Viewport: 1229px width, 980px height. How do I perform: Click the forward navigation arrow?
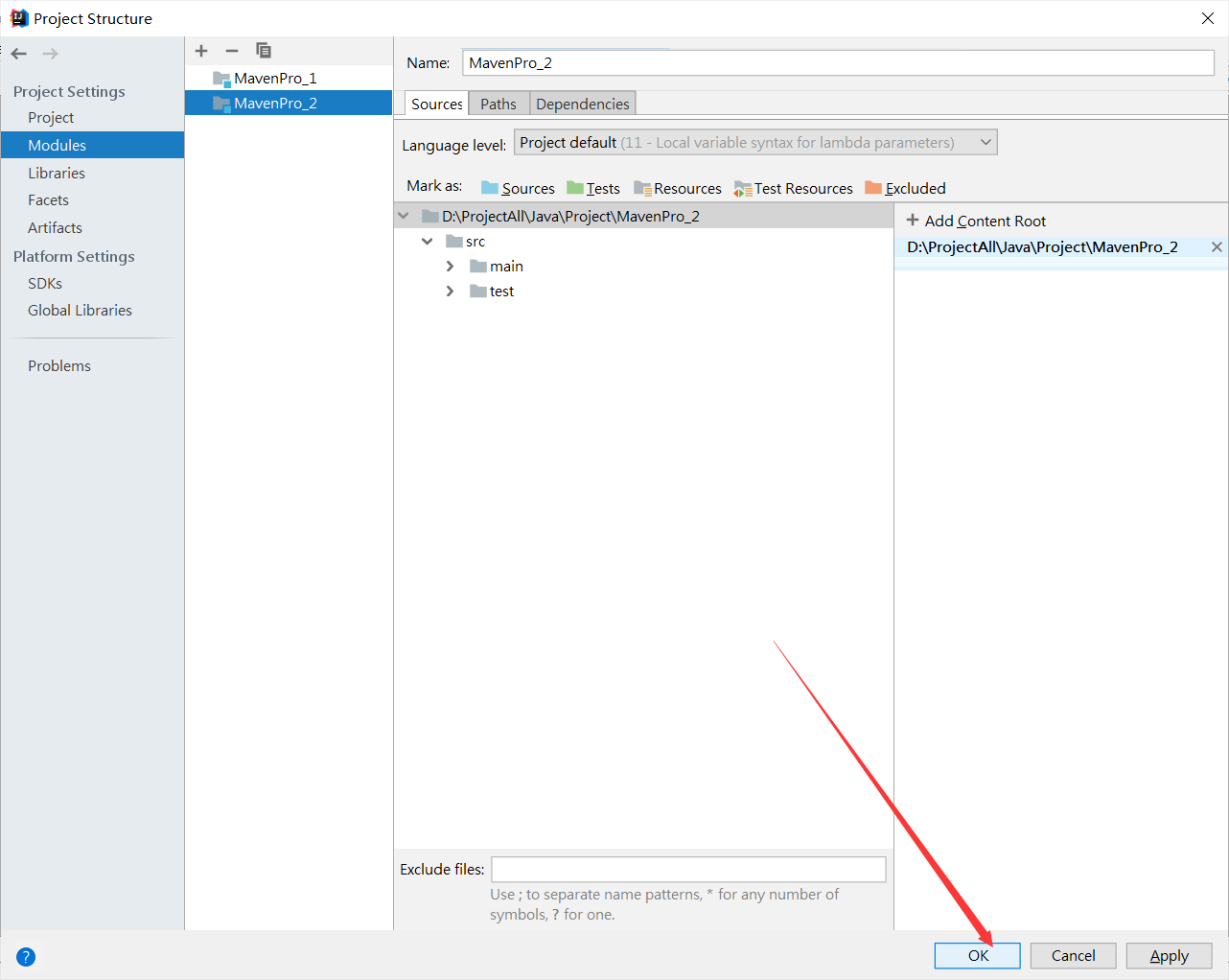(50, 54)
